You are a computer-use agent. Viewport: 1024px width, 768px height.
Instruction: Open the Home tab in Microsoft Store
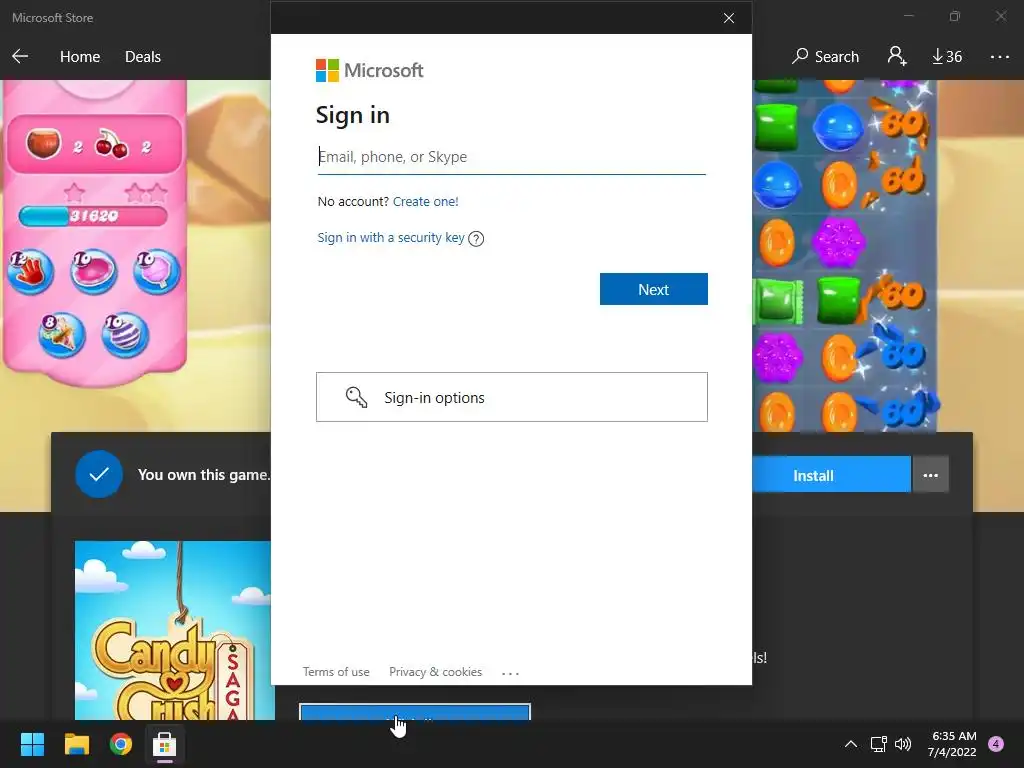click(x=80, y=57)
